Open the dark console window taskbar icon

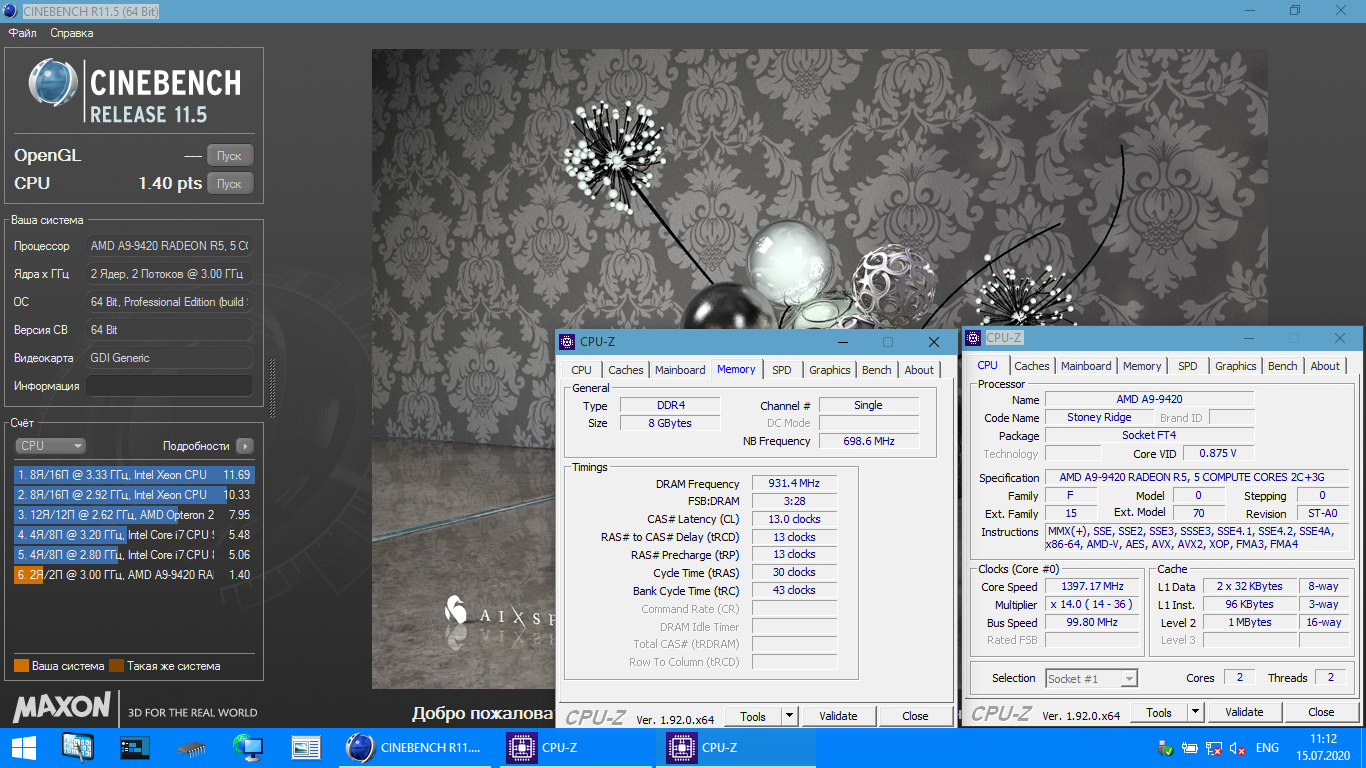134,747
